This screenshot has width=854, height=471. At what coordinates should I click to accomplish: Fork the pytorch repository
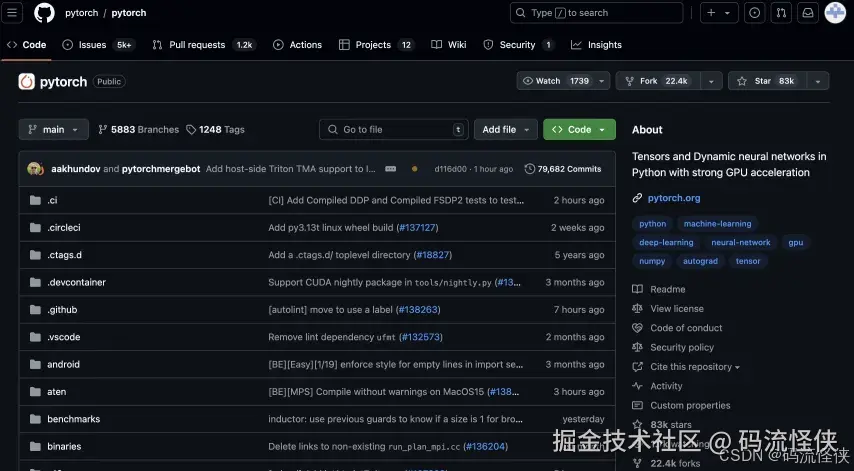[x=658, y=81]
